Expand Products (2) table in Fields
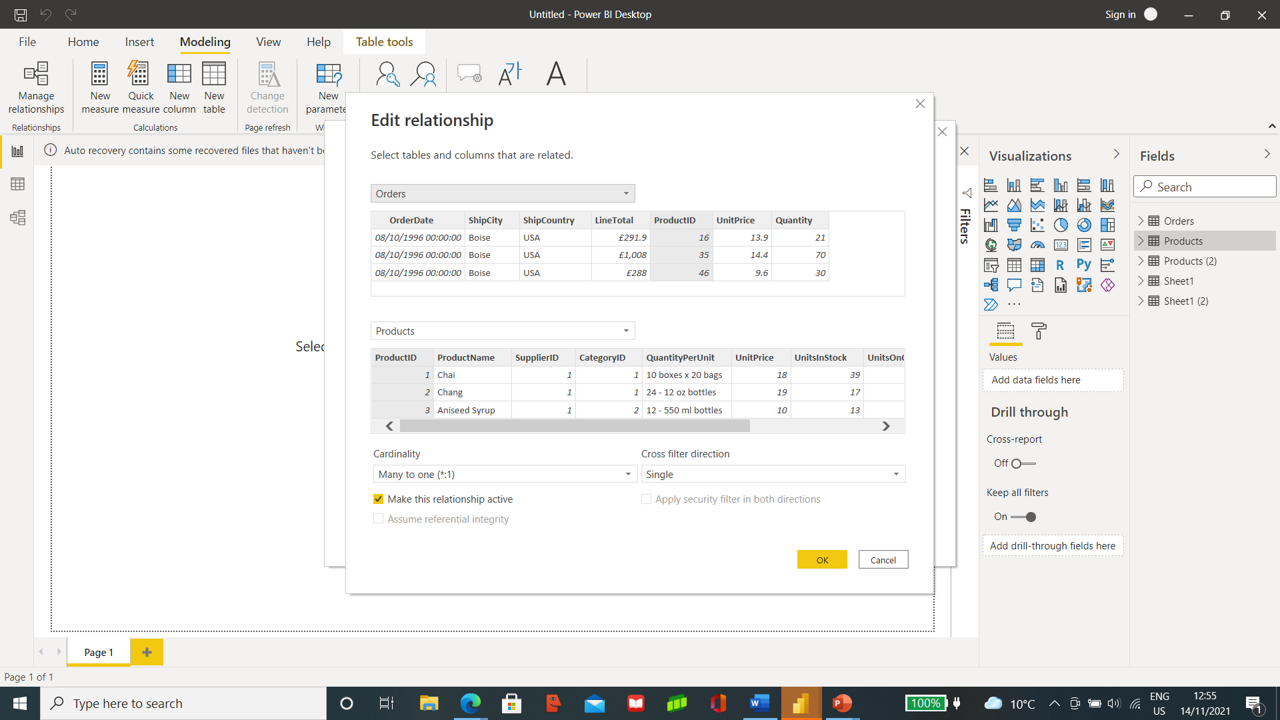 click(x=1141, y=261)
